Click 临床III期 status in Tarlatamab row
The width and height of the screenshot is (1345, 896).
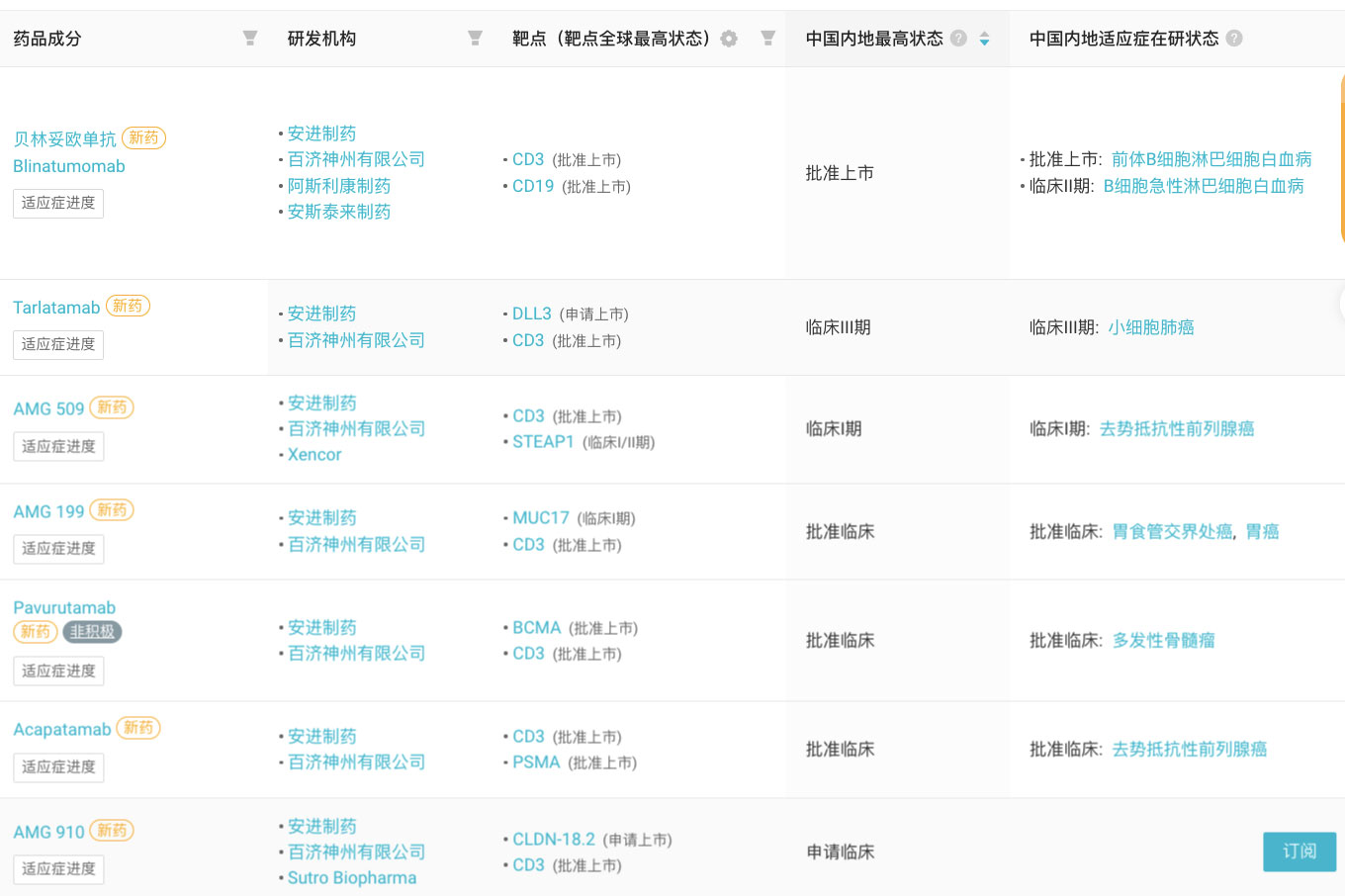(x=839, y=327)
